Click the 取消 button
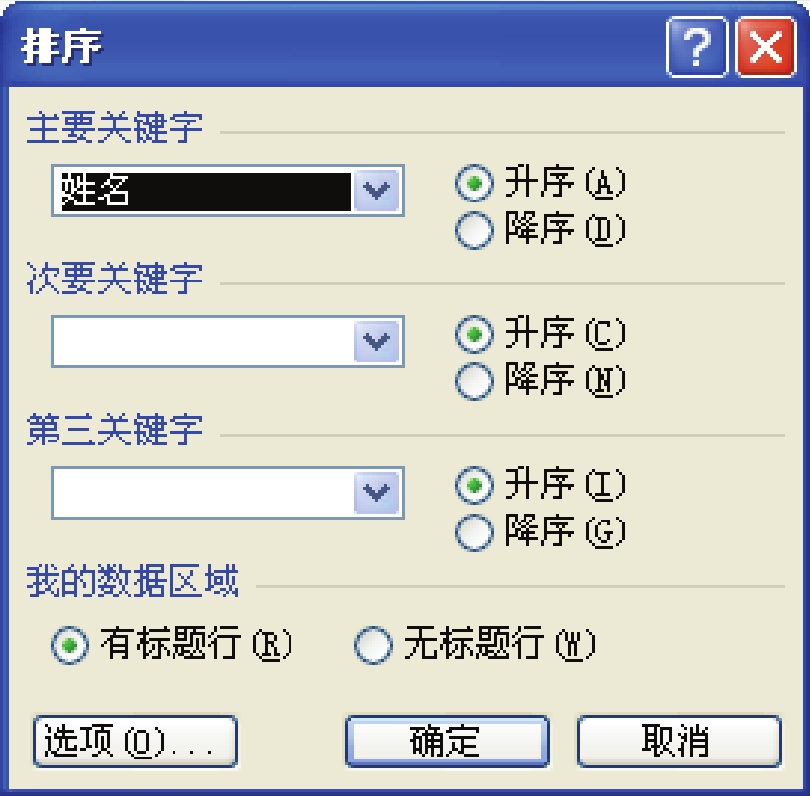 pyautogui.click(x=679, y=741)
